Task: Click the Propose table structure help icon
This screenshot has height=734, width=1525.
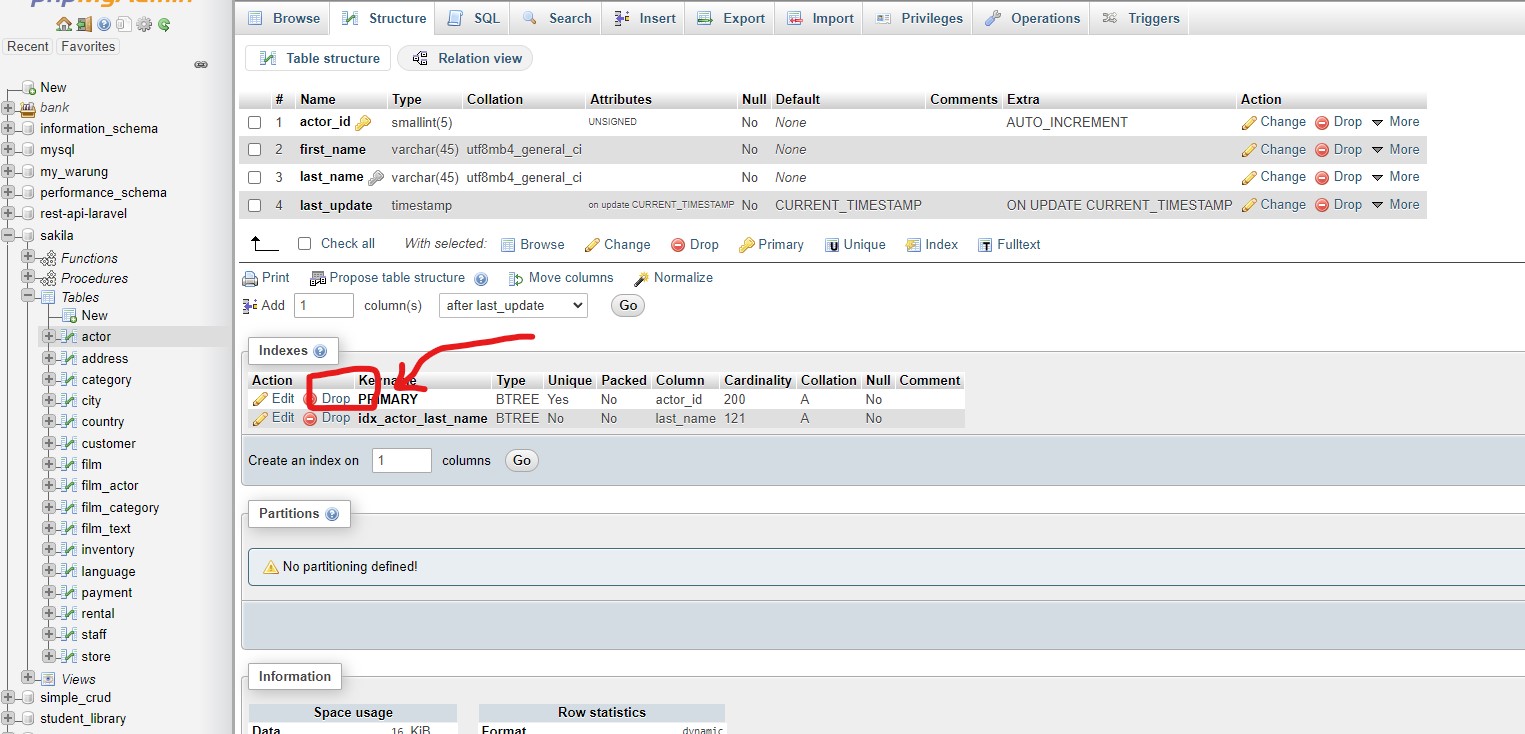Action: pos(481,279)
